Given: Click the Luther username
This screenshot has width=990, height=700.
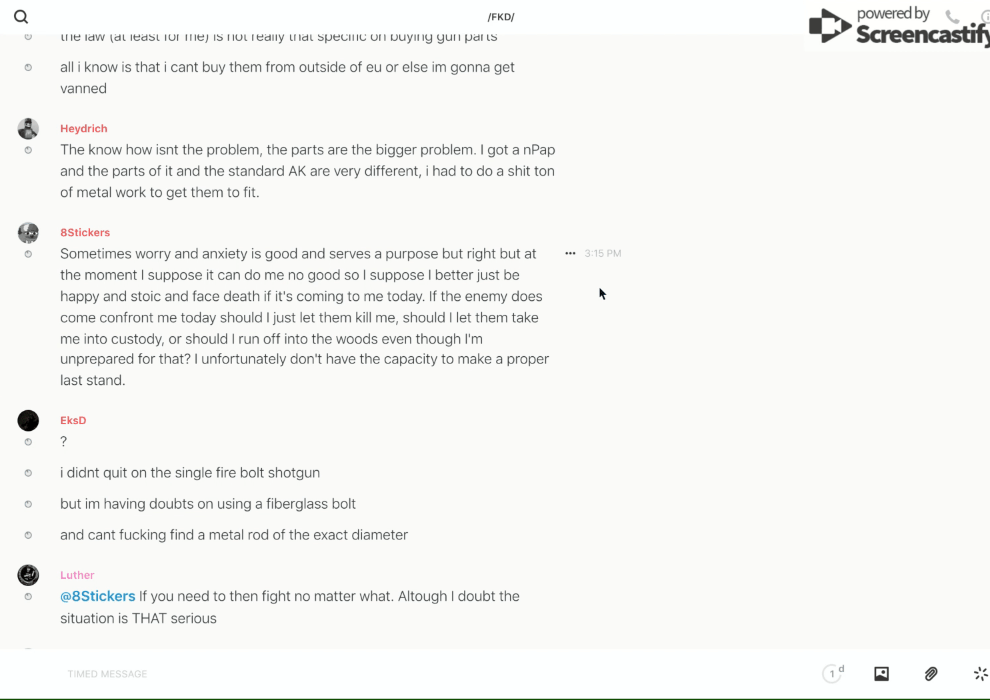Looking at the screenshot, I should click(77, 575).
